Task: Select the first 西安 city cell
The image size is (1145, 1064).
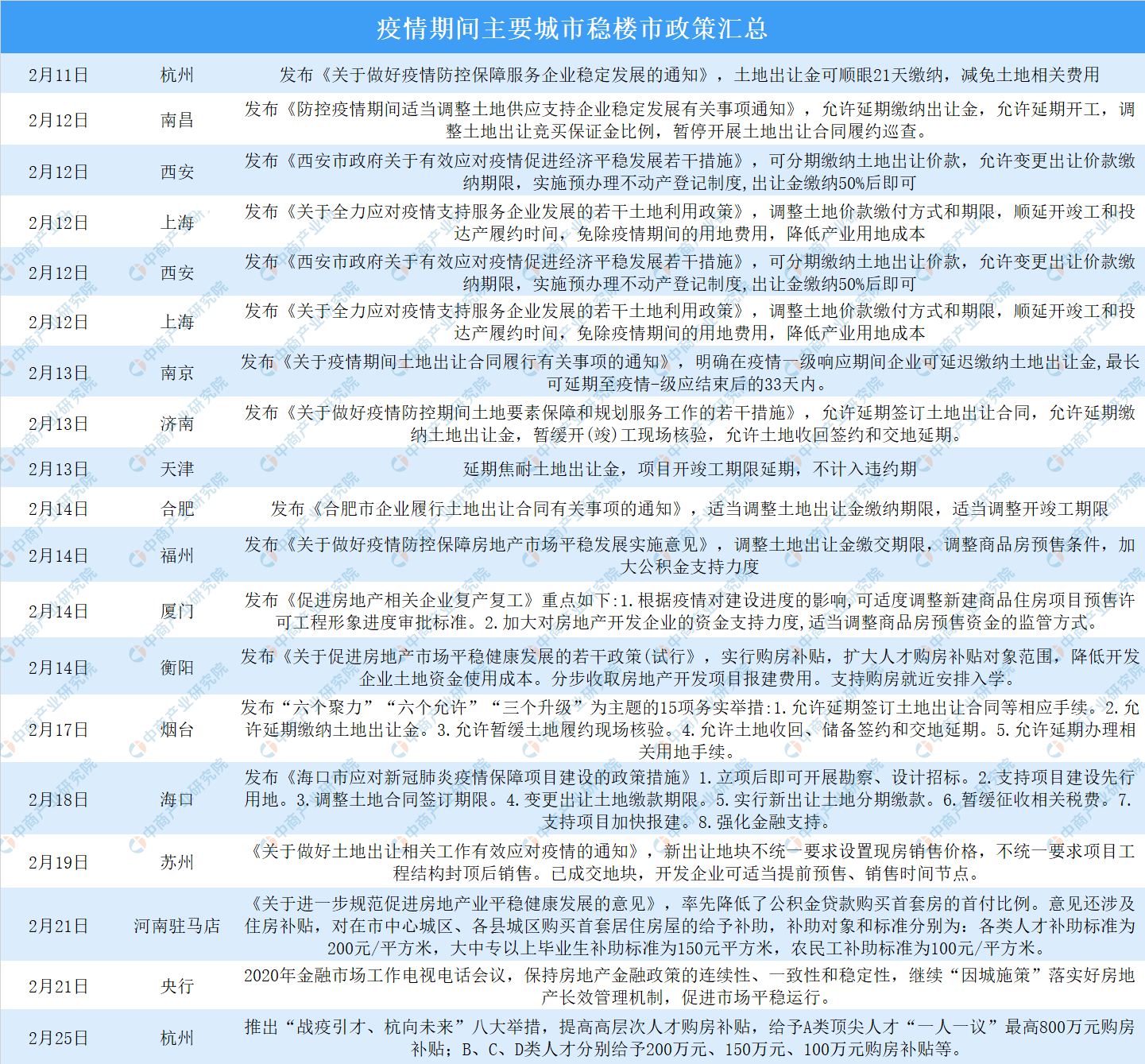Action: 176,170
